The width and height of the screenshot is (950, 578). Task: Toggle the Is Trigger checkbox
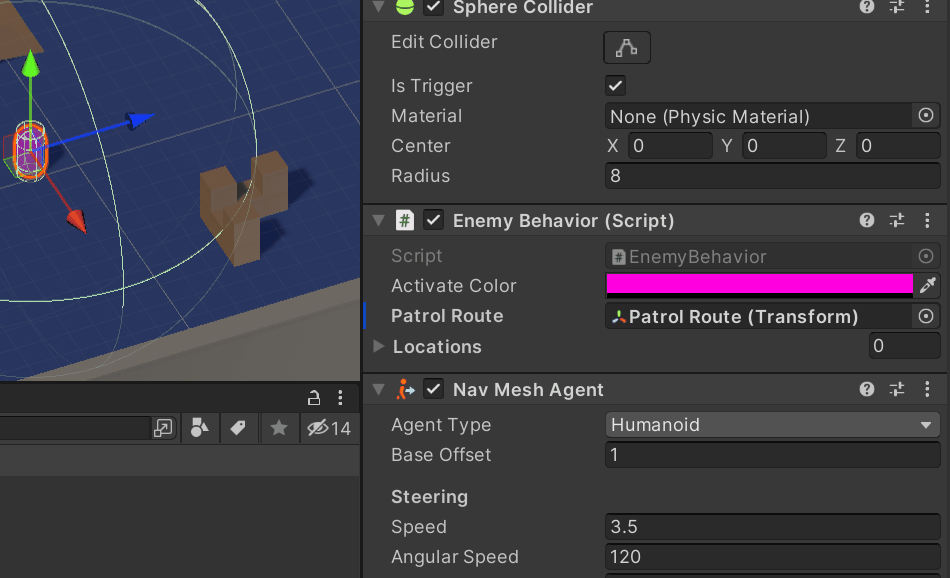(615, 85)
